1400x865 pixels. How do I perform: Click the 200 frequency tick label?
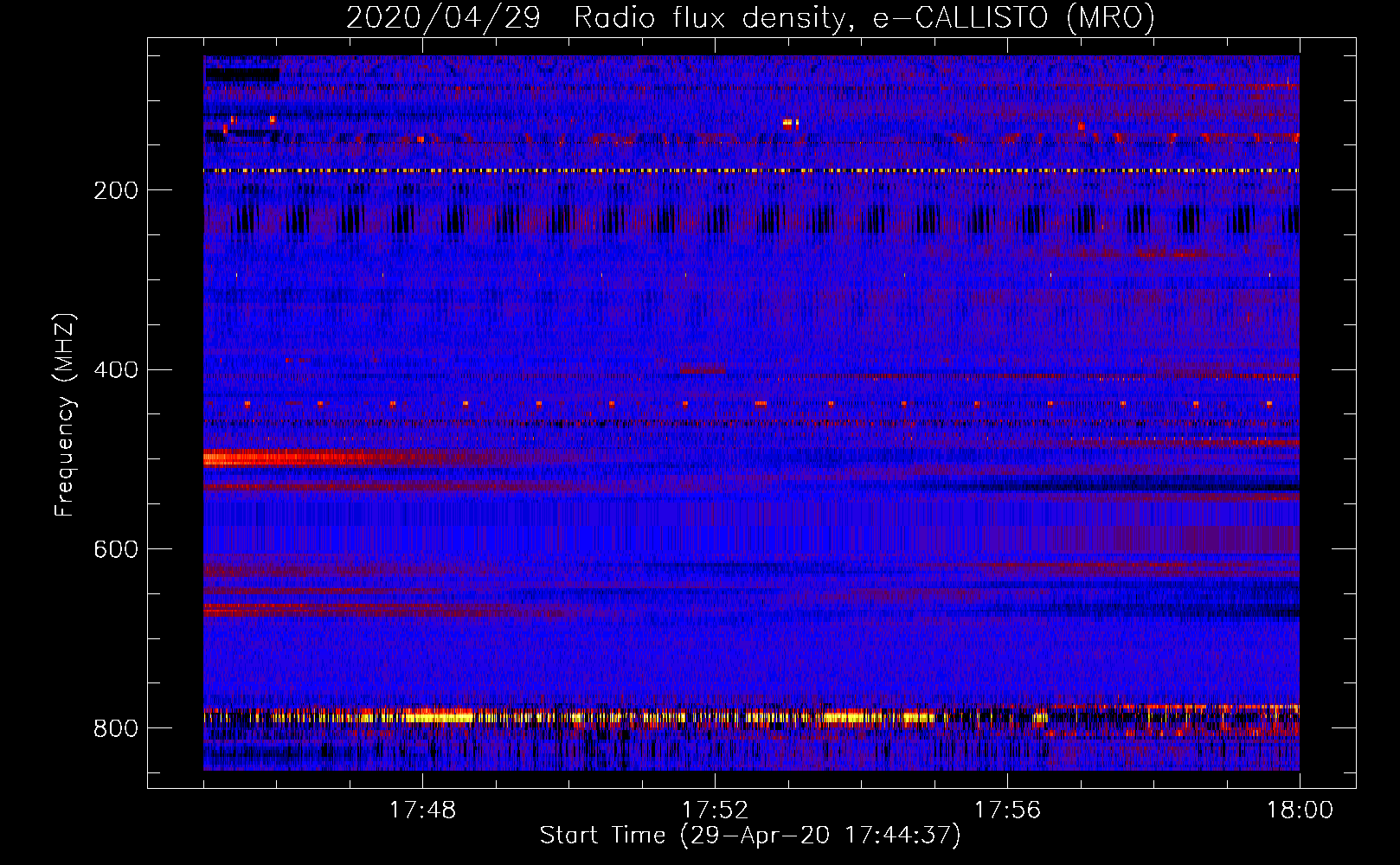click(x=116, y=190)
